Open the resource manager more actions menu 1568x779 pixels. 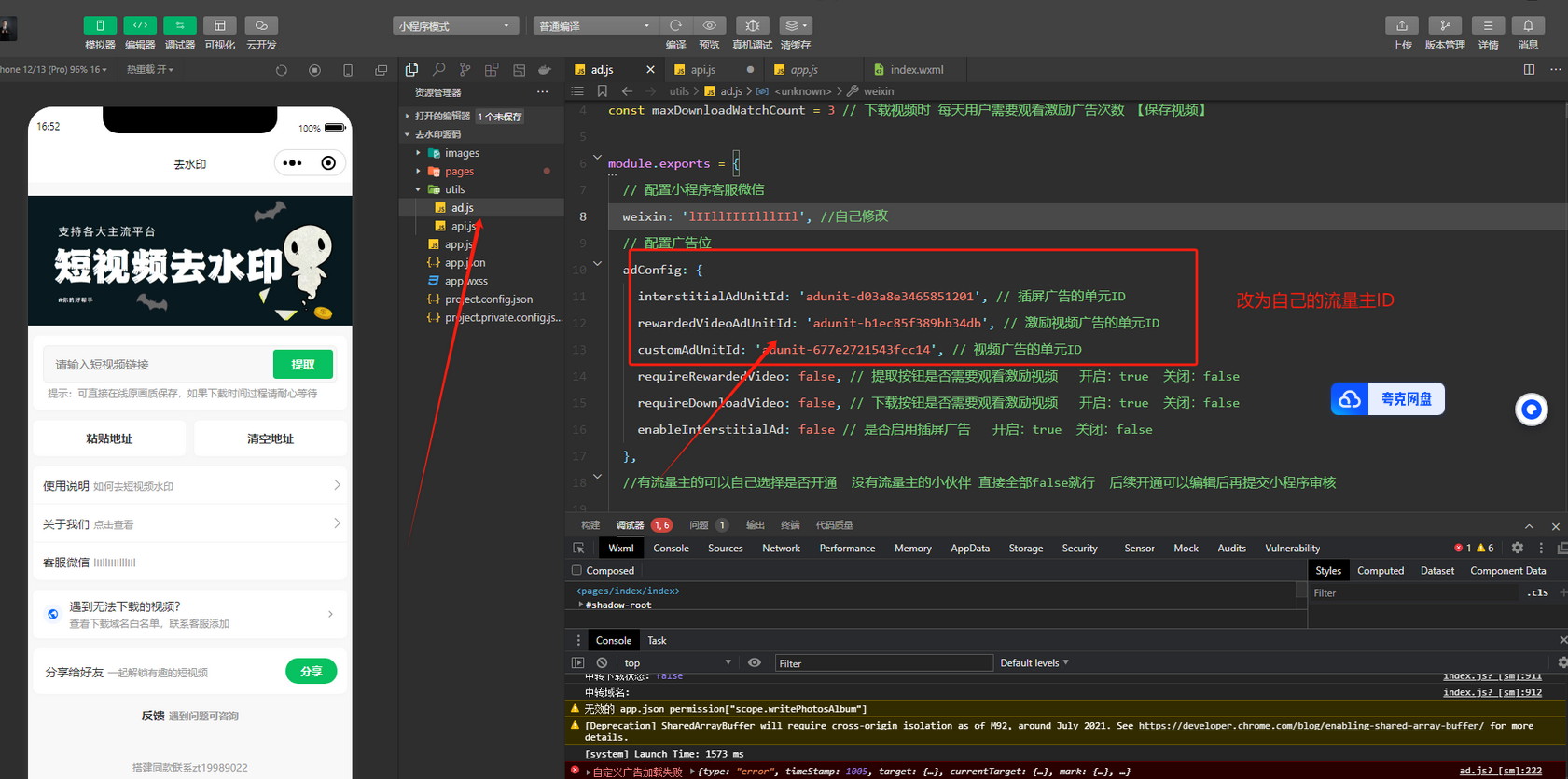[543, 92]
